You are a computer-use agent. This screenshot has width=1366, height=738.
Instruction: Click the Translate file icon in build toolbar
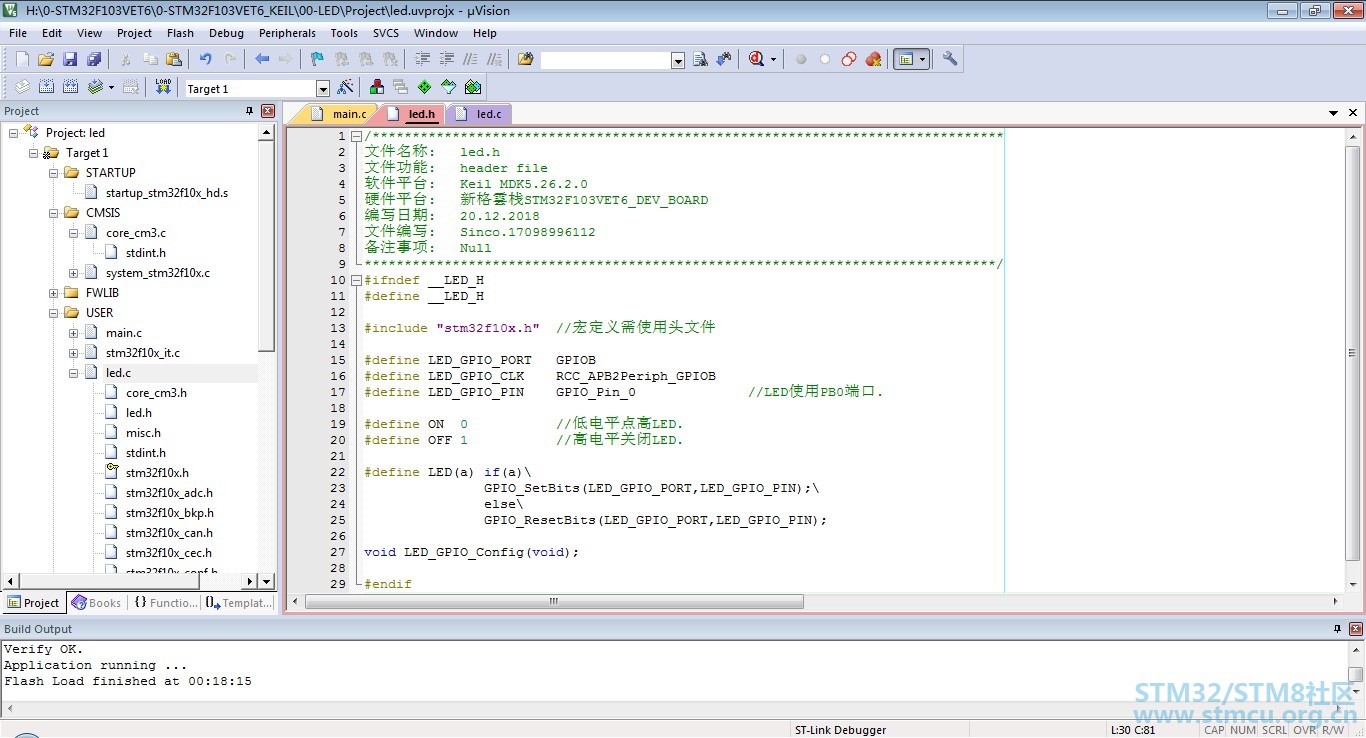tap(22, 87)
